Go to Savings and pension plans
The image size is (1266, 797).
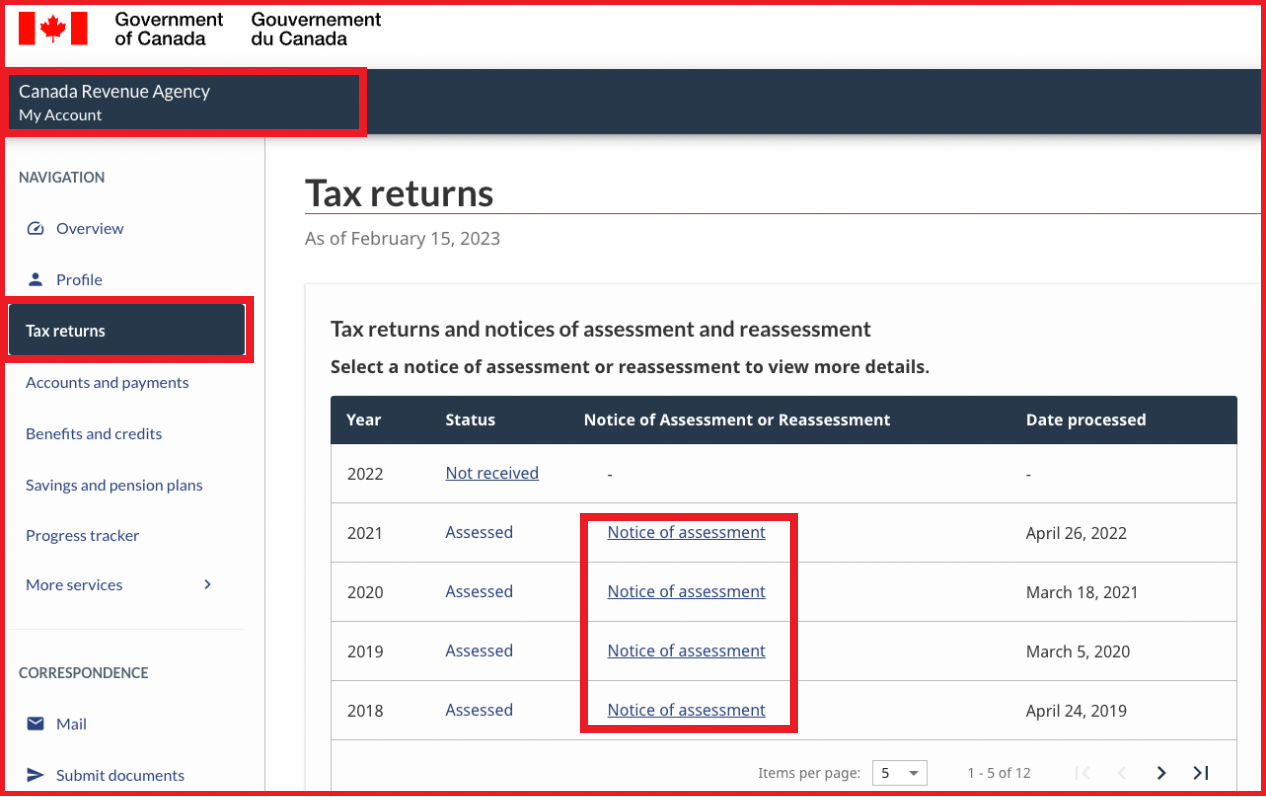pos(114,485)
